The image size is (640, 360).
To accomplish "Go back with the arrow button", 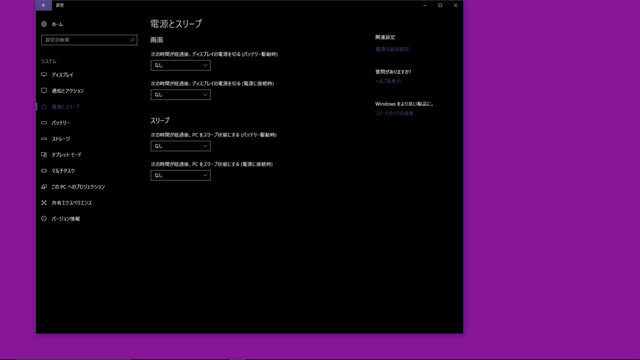I will pyautogui.click(x=44, y=5).
